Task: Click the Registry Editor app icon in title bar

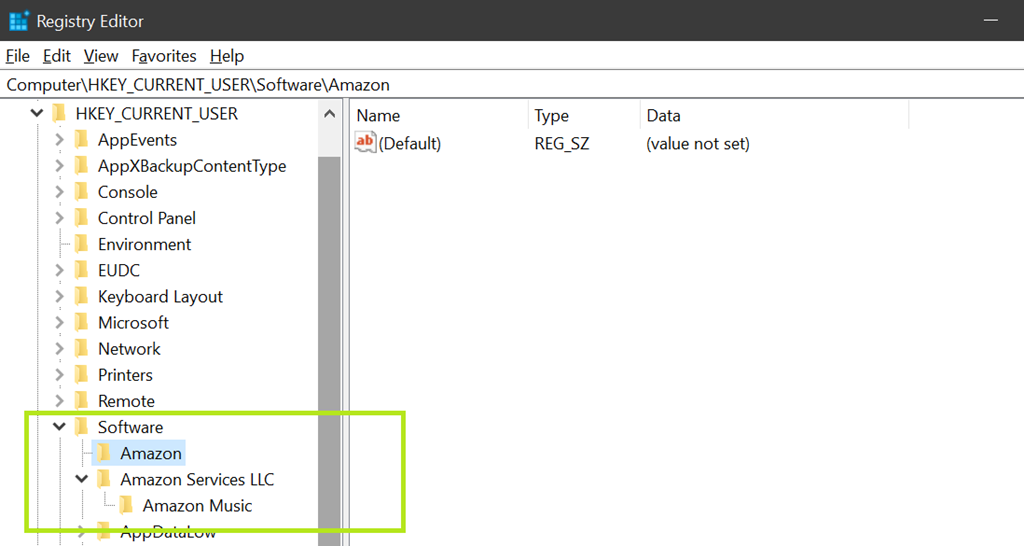Action: click(x=19, y=20)
